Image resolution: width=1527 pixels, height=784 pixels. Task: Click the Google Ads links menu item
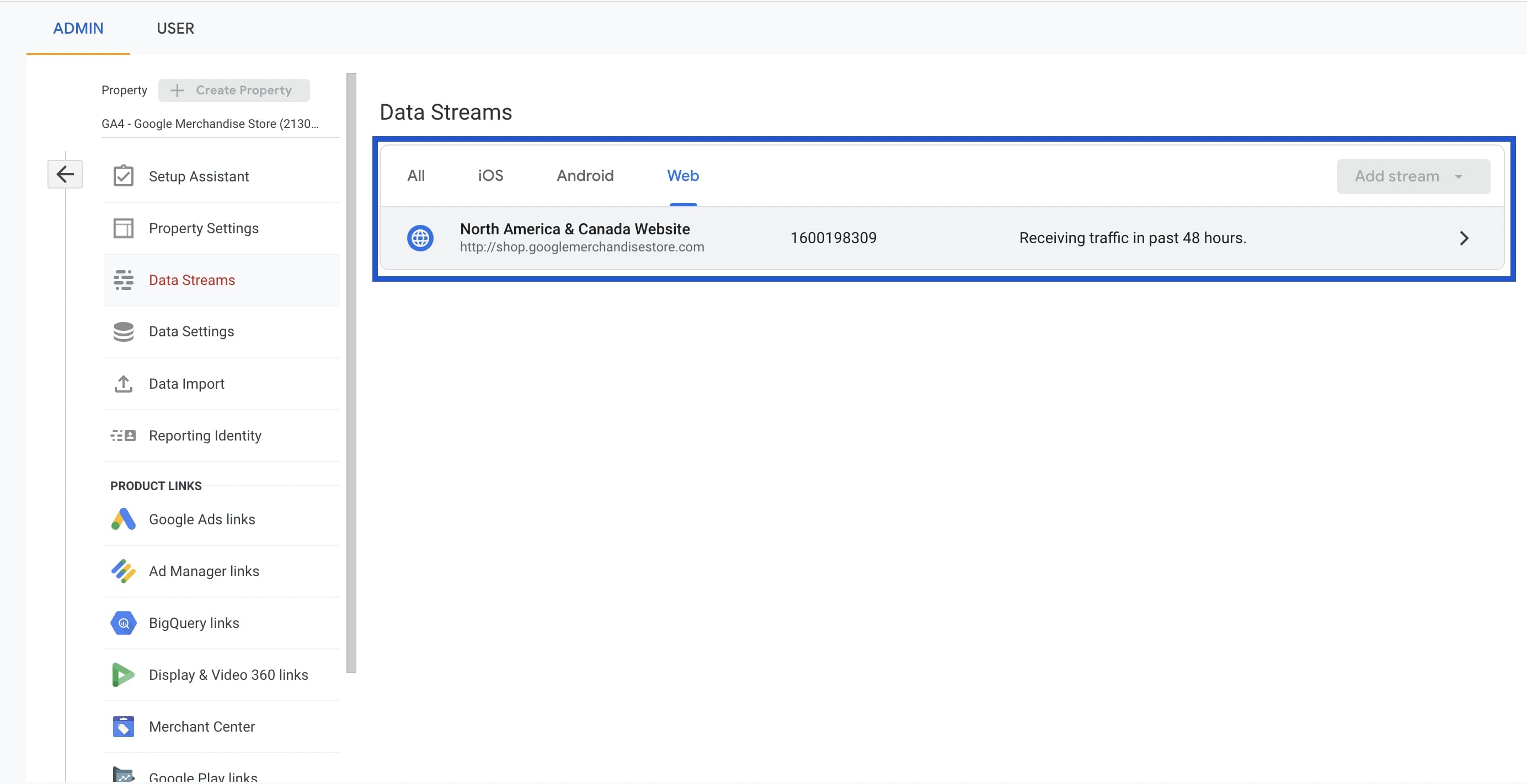201,519
